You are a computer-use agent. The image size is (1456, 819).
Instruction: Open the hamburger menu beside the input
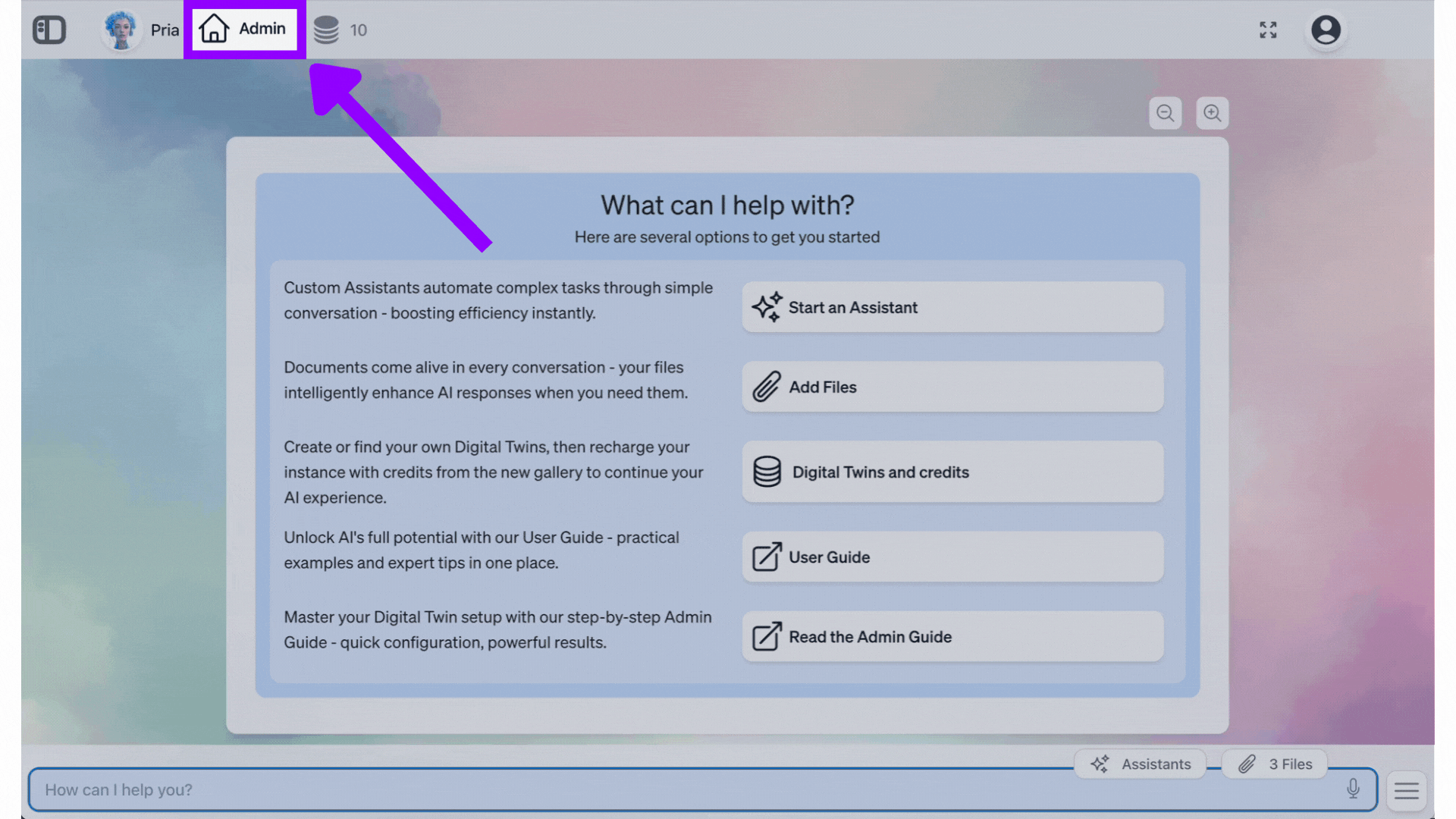1407,791
